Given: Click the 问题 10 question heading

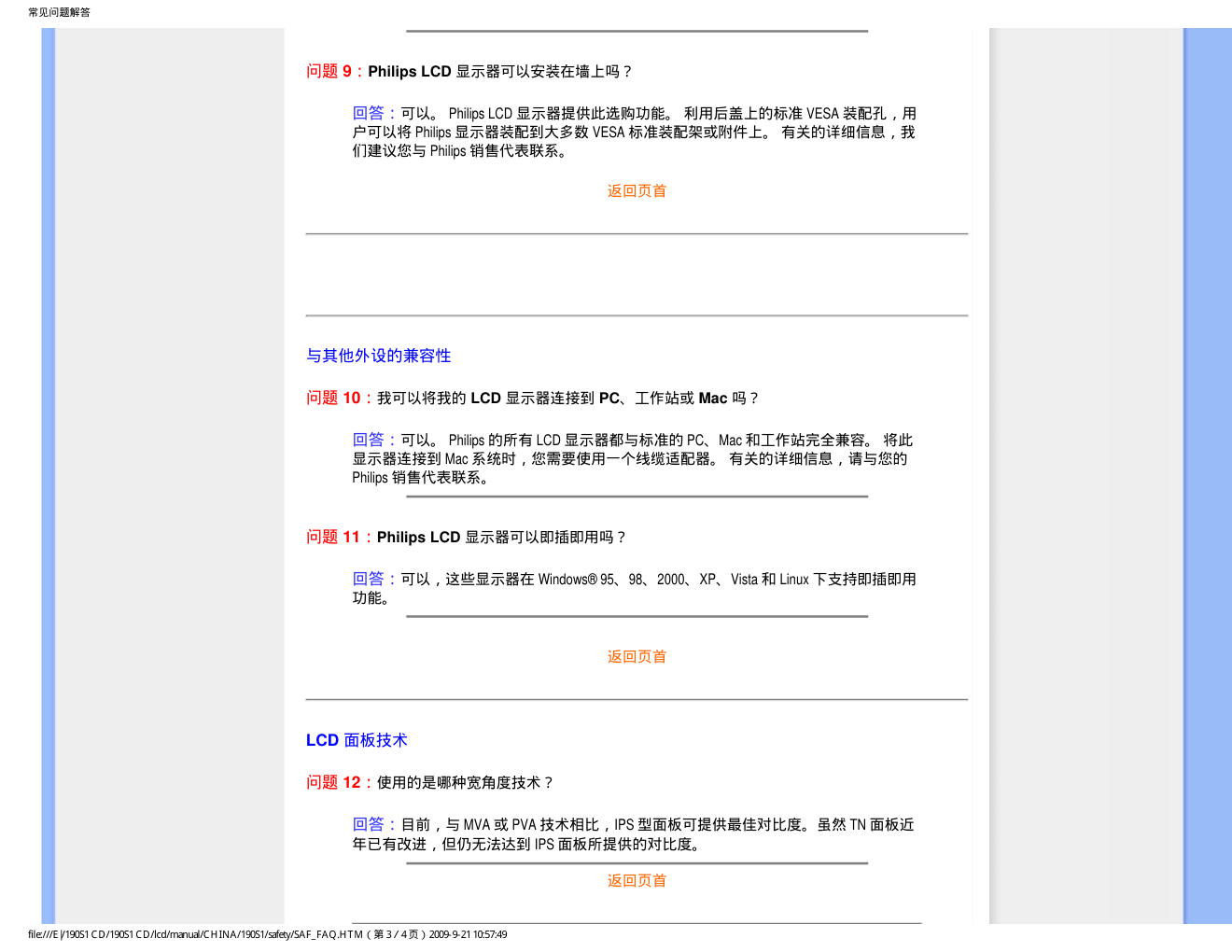Looking at the screenshot, I should (x=533, y=398).
